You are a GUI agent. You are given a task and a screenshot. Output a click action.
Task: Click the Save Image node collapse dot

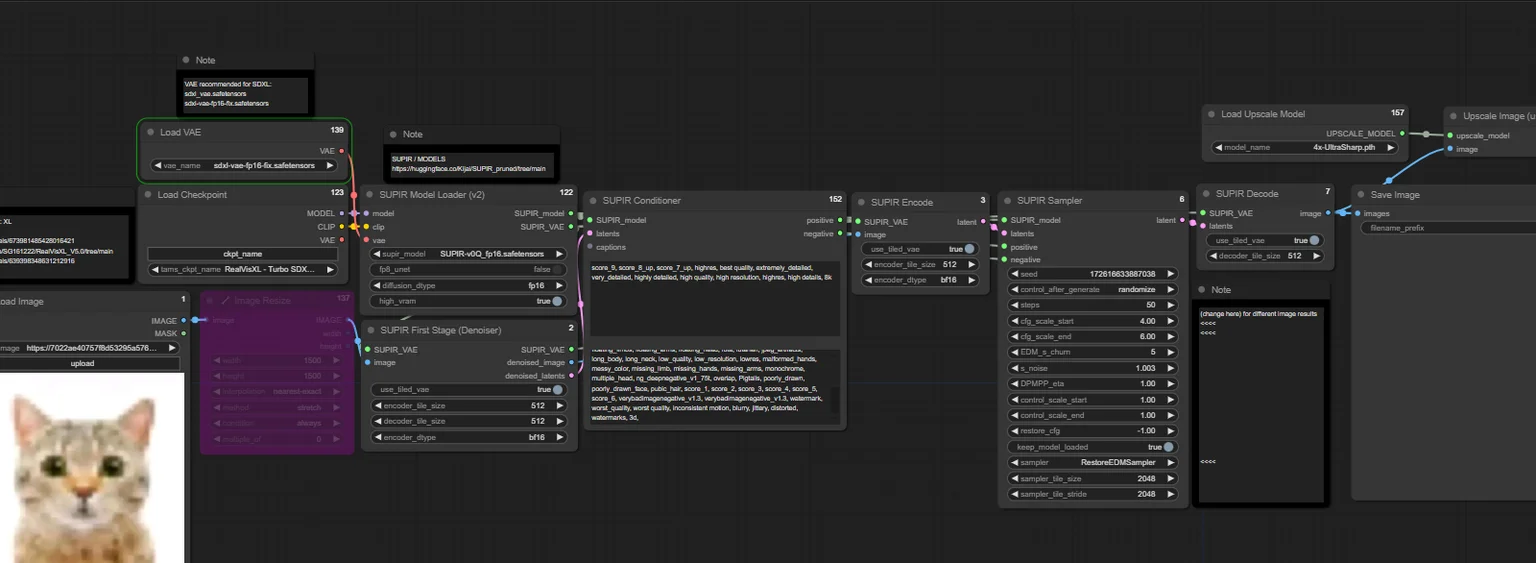[1360, 195]
